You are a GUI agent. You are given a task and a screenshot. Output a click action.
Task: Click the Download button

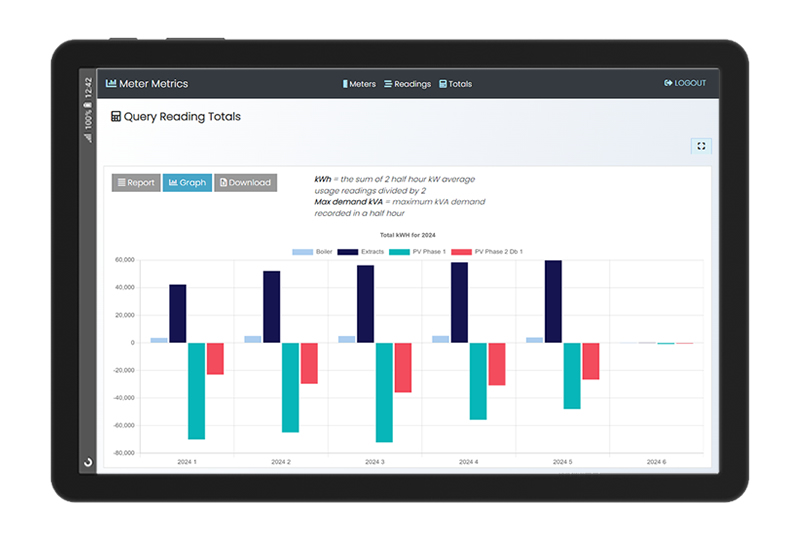pos(245,183)
